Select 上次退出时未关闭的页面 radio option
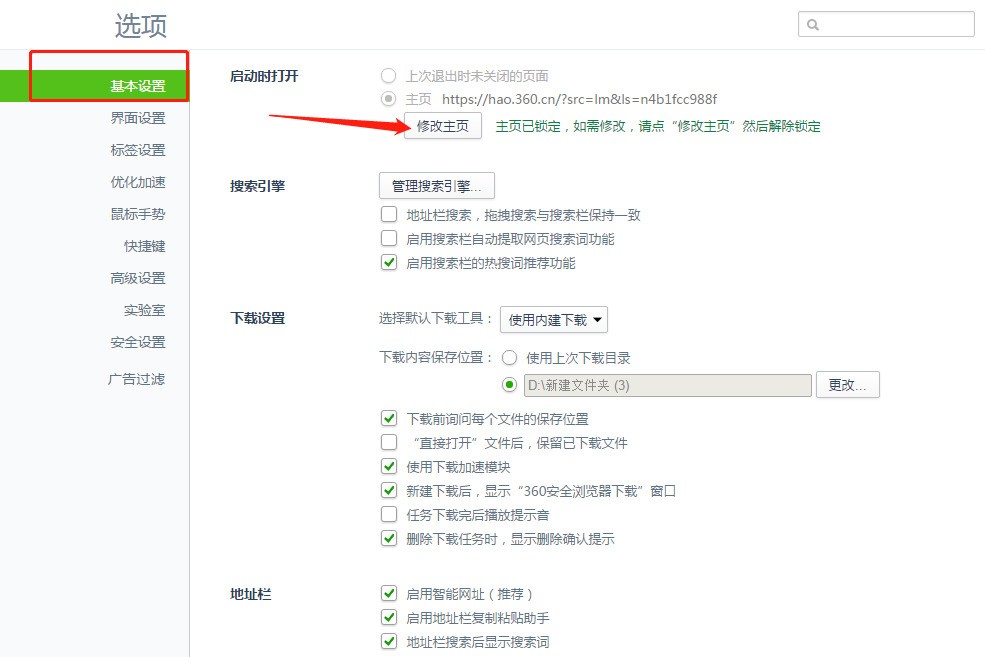The image size is (985, 657). pyautogui.click(x=388, y=76)
